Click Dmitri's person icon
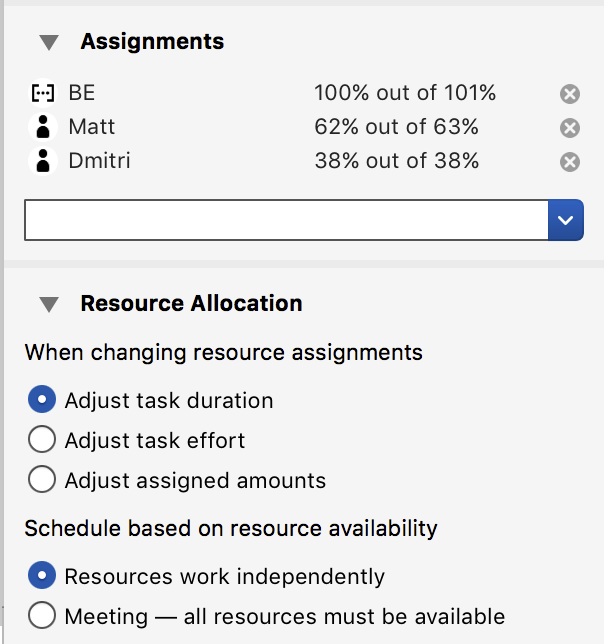The height and width of the screenshot is (644, 604). [x=43, y=161]
